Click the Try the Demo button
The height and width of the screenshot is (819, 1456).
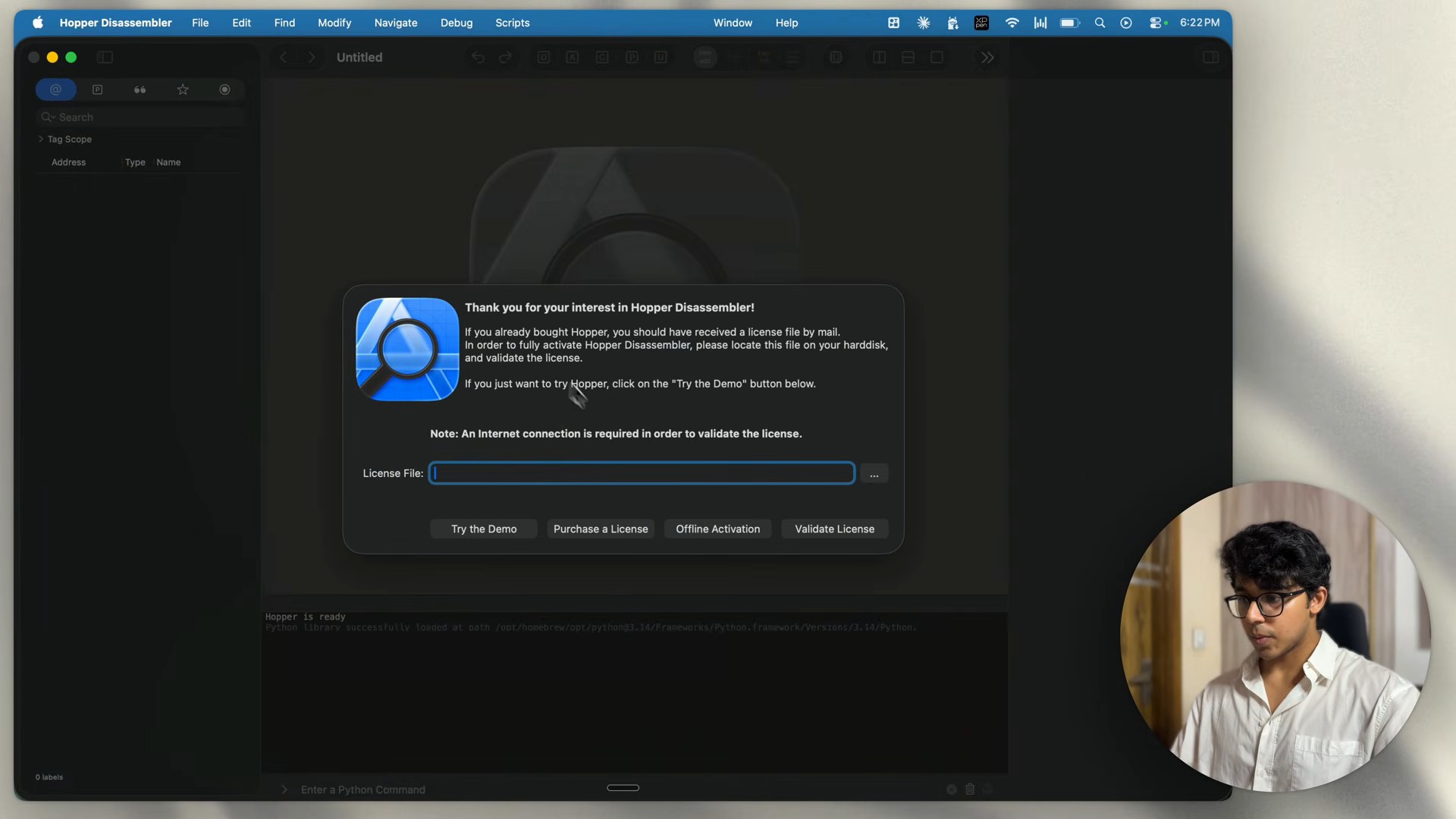pos(484,529)
